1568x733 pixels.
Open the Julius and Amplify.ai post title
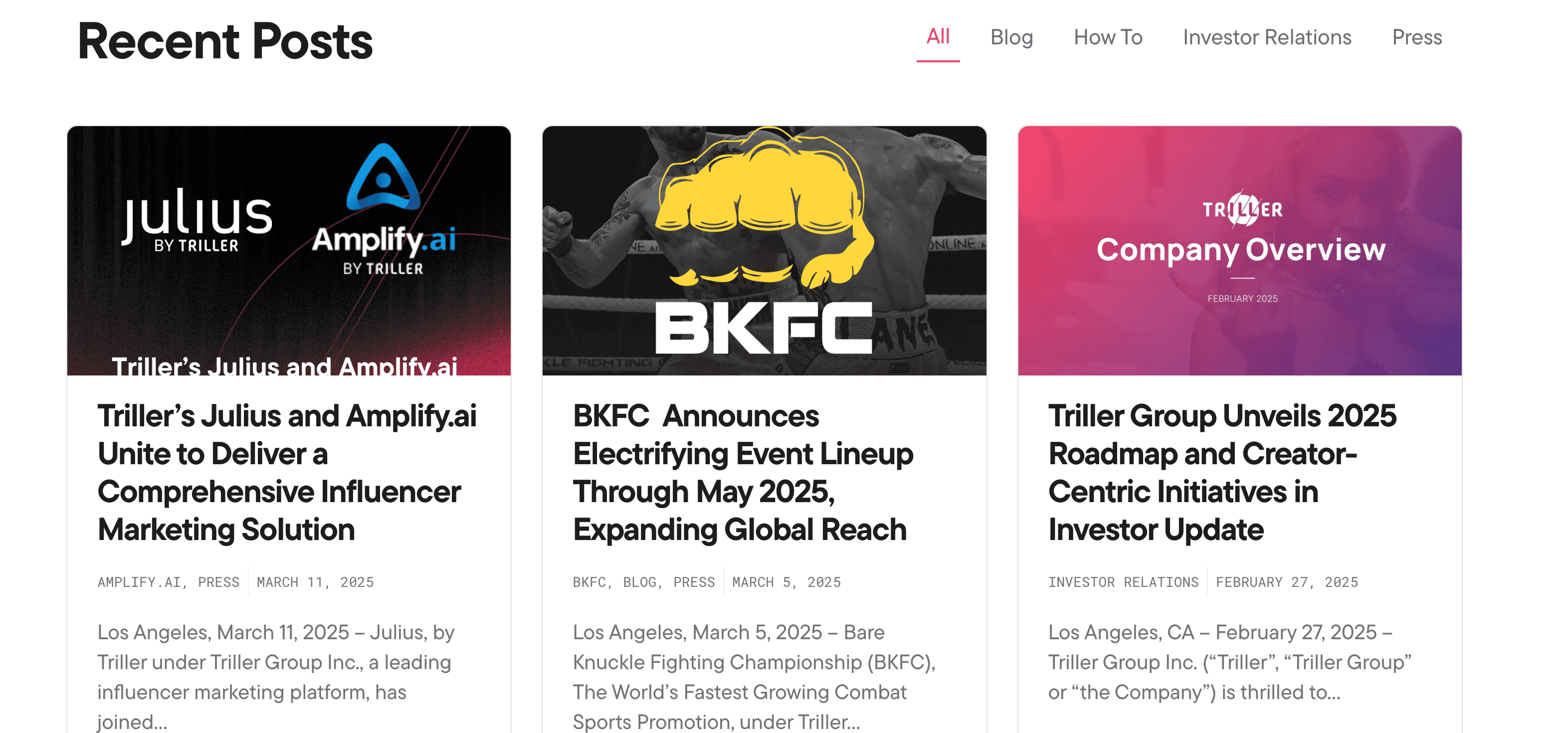287,472
